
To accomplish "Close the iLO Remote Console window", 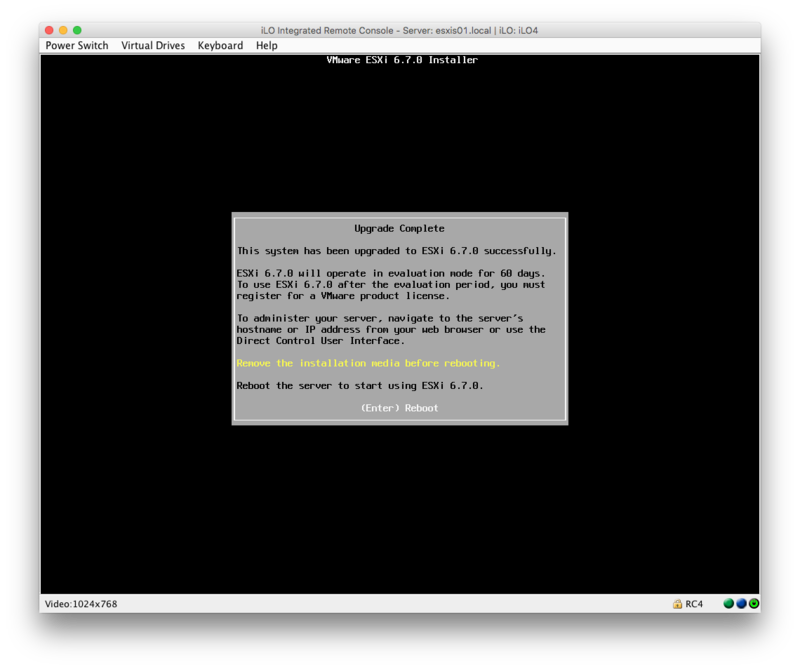I will (x=49, y=30).
